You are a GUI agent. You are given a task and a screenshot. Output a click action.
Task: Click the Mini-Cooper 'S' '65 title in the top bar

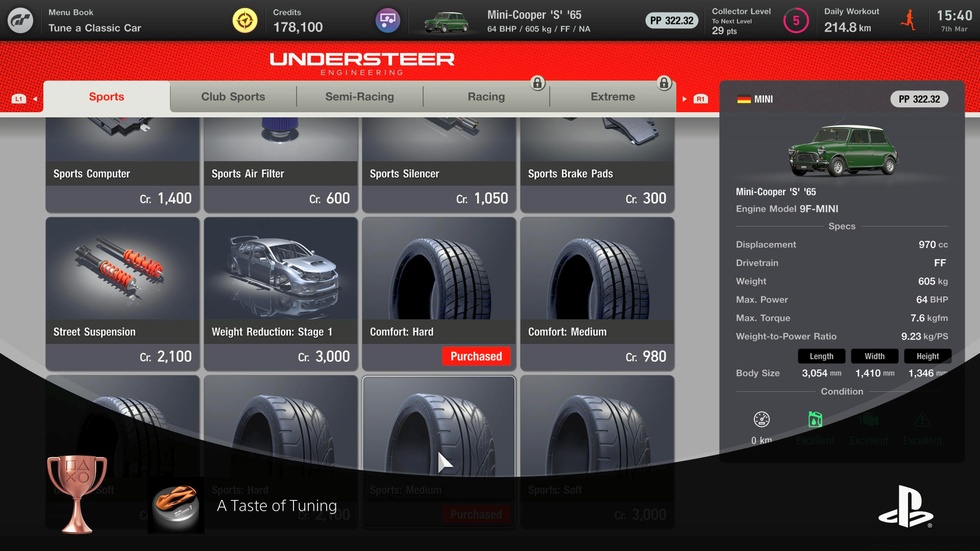pos(534,15)
